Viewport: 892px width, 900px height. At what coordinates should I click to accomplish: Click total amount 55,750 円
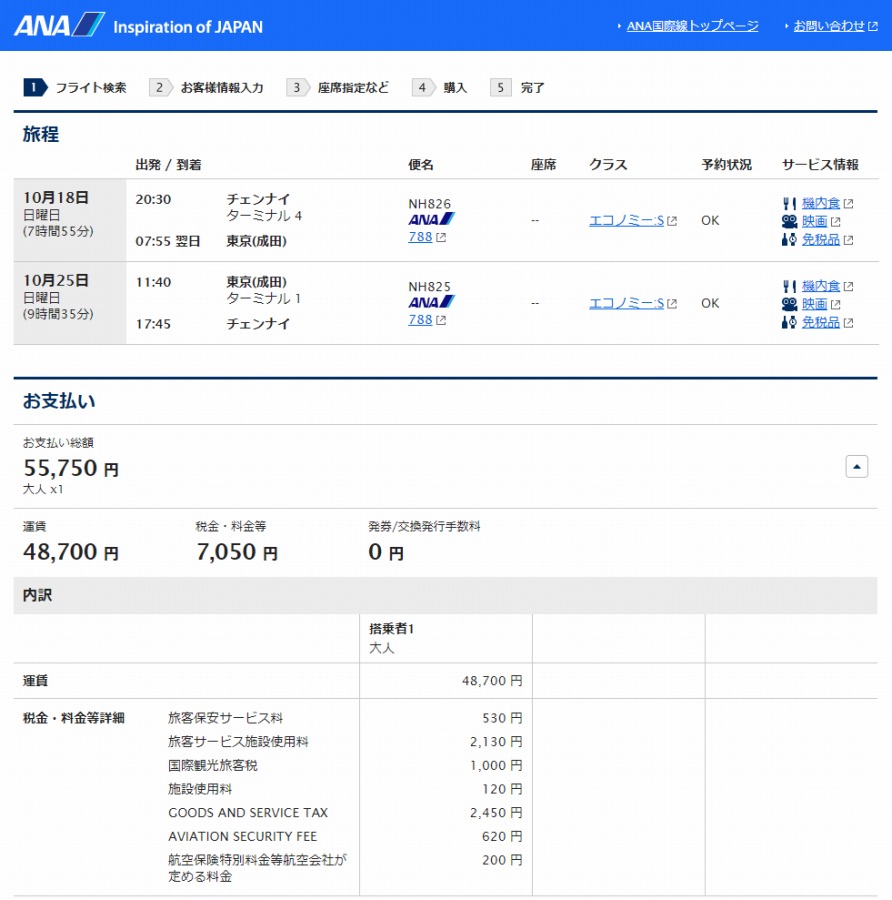[x=71, y=468]
